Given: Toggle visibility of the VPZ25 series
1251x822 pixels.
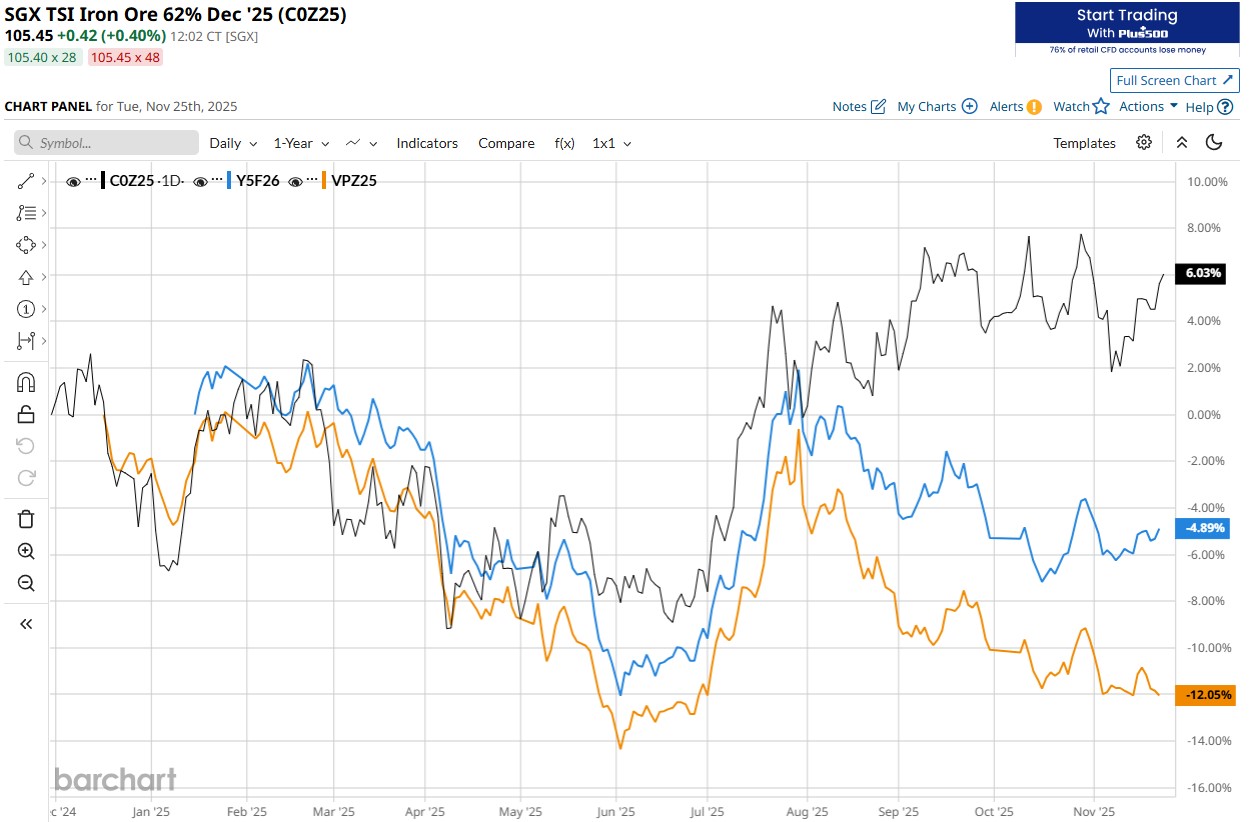Looking at the screenshot, I should click(x=296, y=181).
